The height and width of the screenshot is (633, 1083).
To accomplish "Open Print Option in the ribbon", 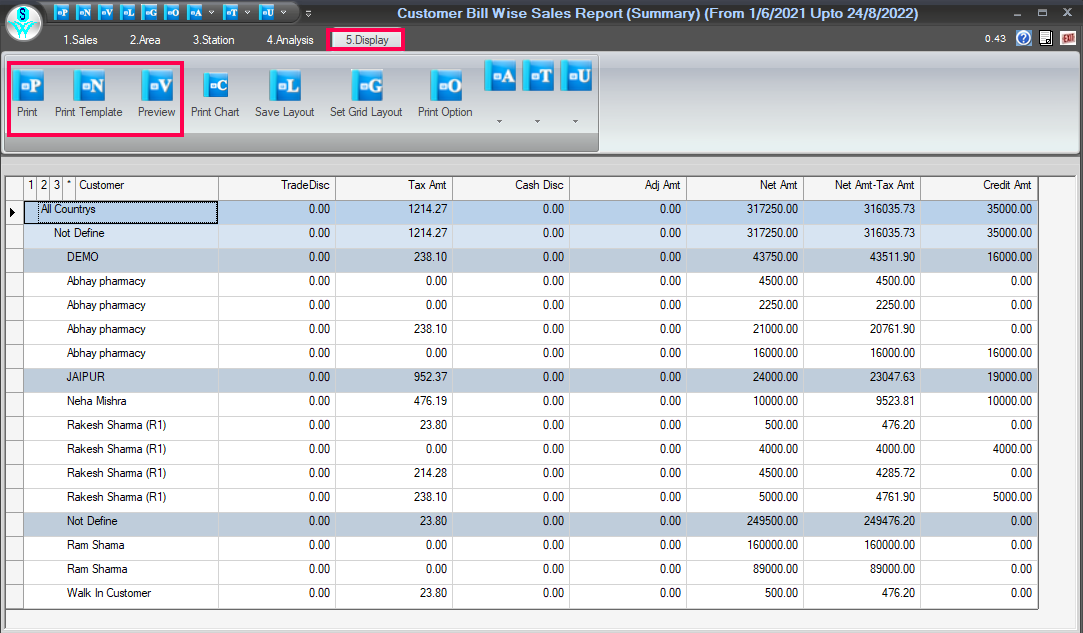I will (445, 93).
